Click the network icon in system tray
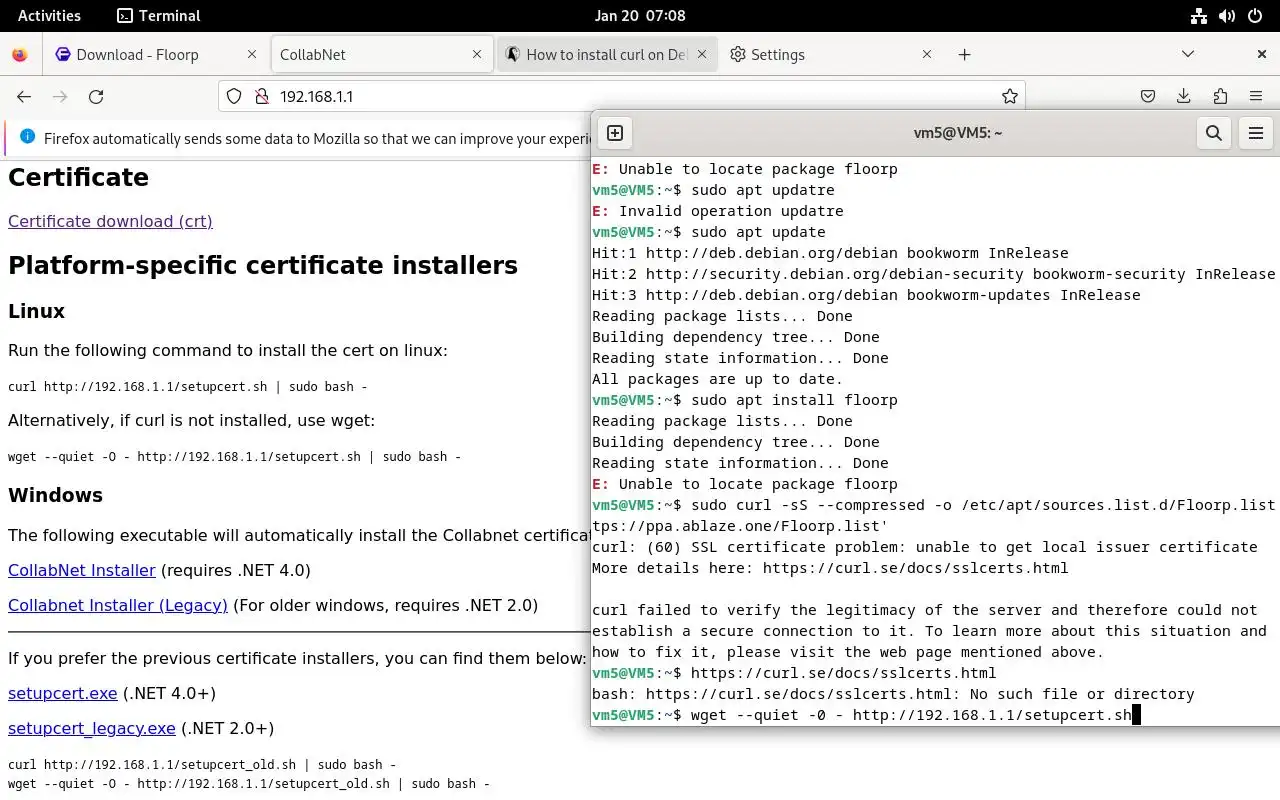This screenshot has height=800, width=1280. click(1199, 15)
